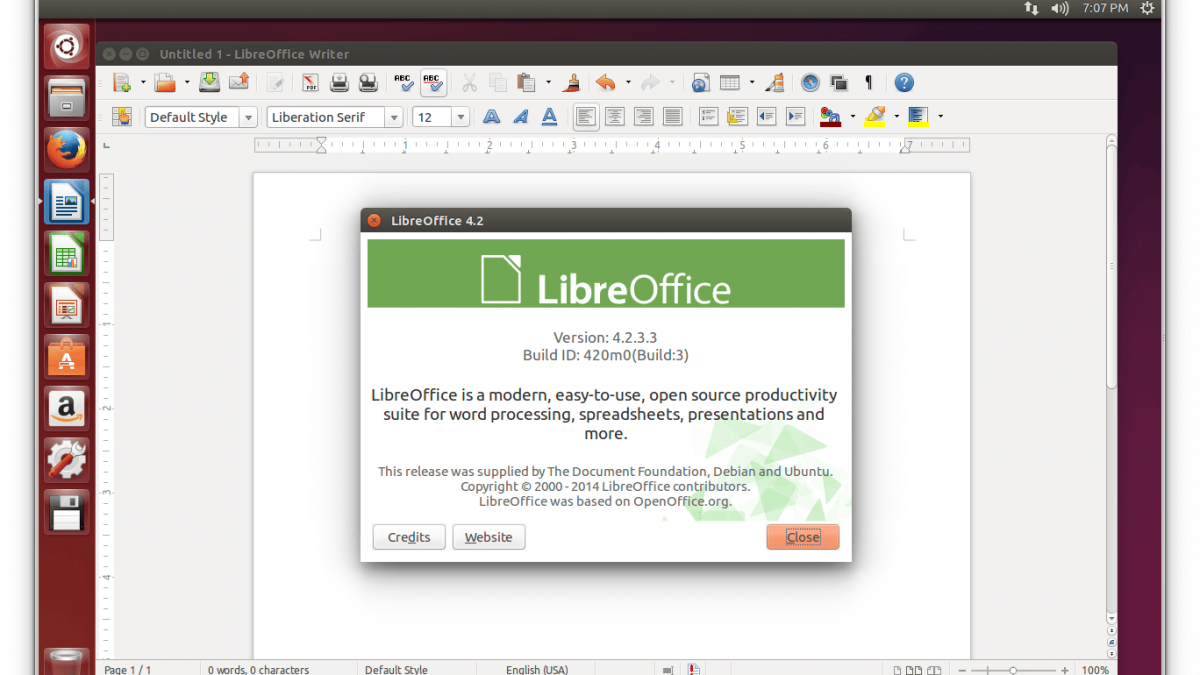Open the recent documents arrow beside Open

click(x=187, y=83)
